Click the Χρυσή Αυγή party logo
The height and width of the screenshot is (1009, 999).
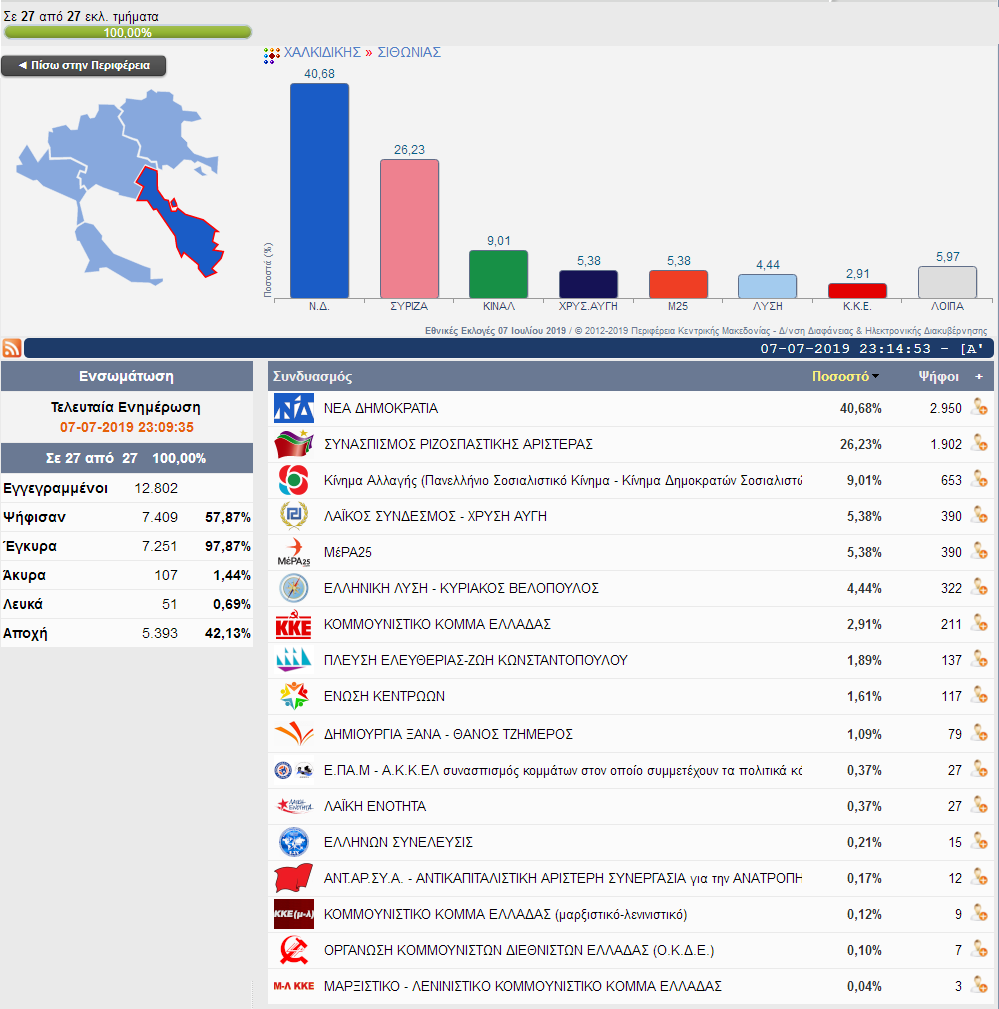tap(294, 516)
